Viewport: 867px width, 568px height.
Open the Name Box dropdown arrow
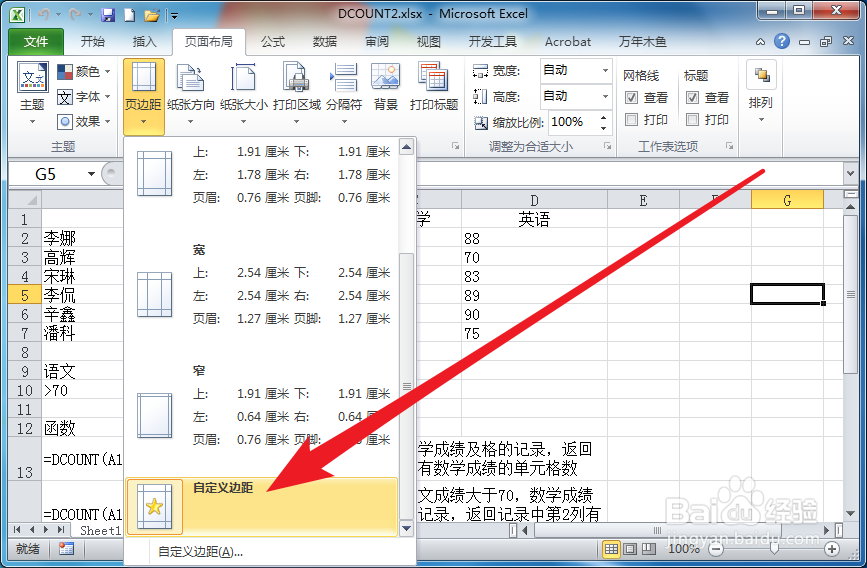[x=91, y=174]
